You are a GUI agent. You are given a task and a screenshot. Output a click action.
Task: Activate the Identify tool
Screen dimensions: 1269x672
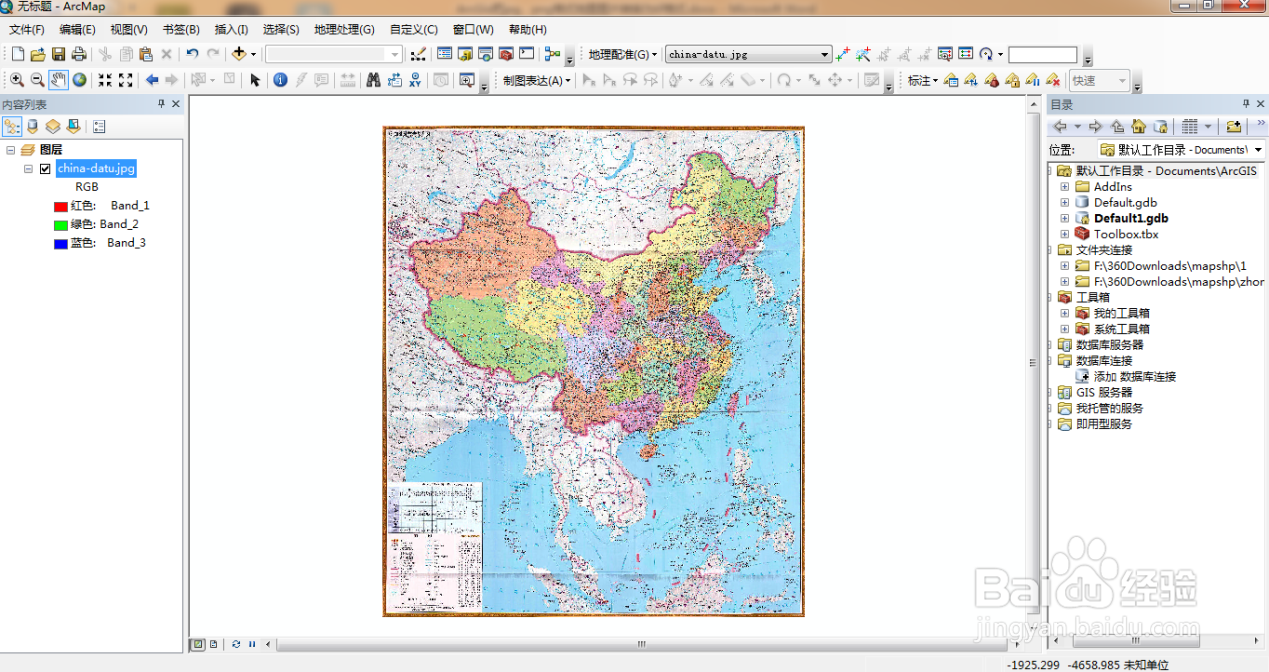tap(280, 80)
